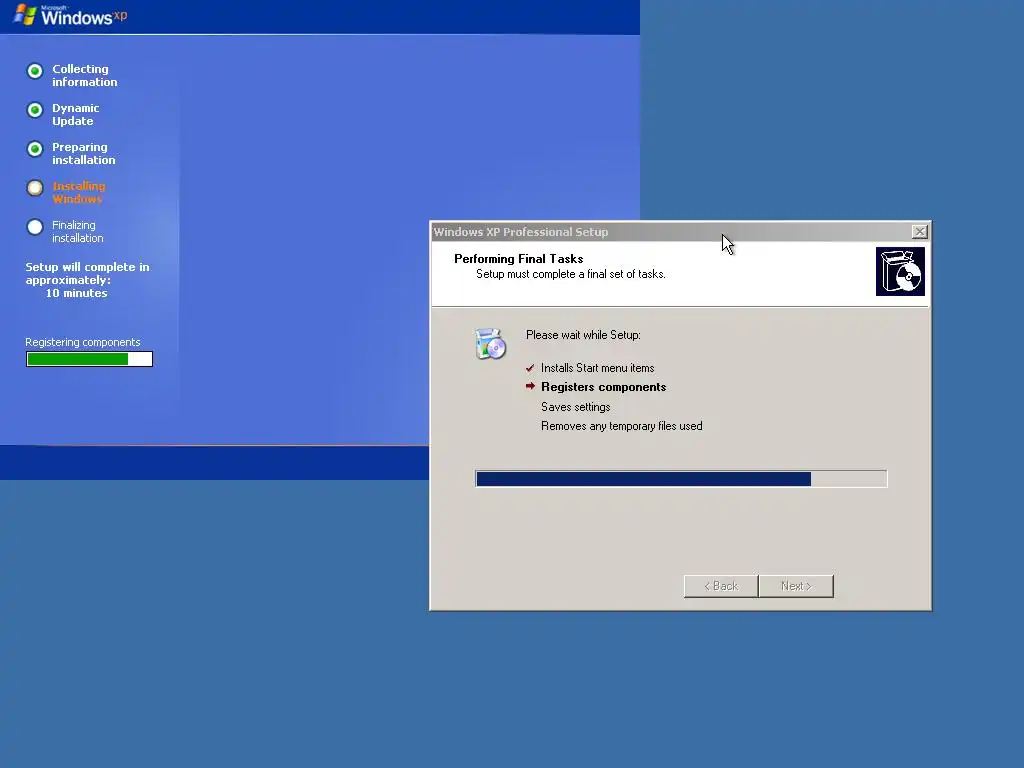Click the 'Installs Start menu items' text
The height and width of the screenshot is (768, 1024).
pyautogui.click(x=598, y=368)
